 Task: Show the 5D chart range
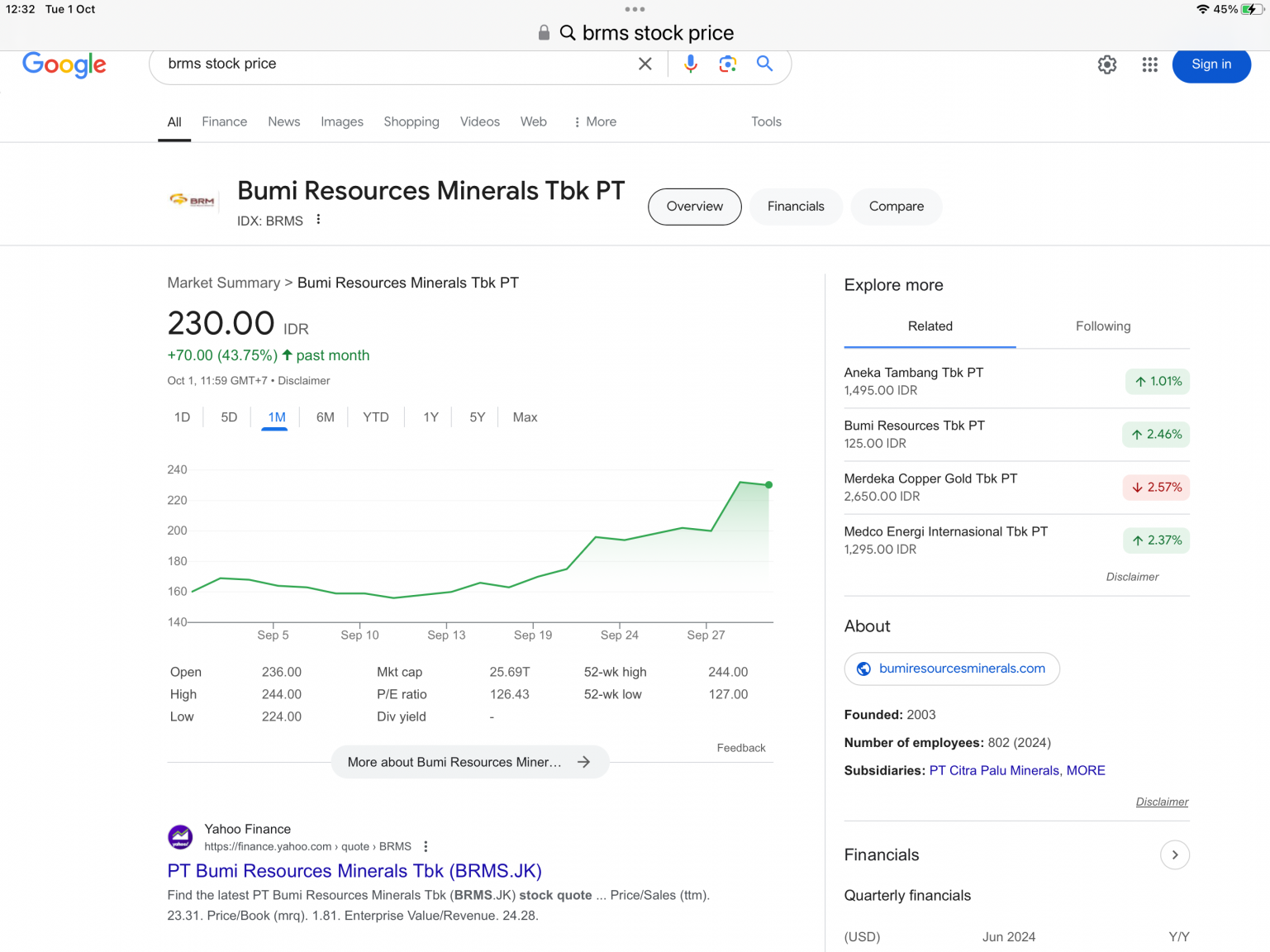point(229,417)
